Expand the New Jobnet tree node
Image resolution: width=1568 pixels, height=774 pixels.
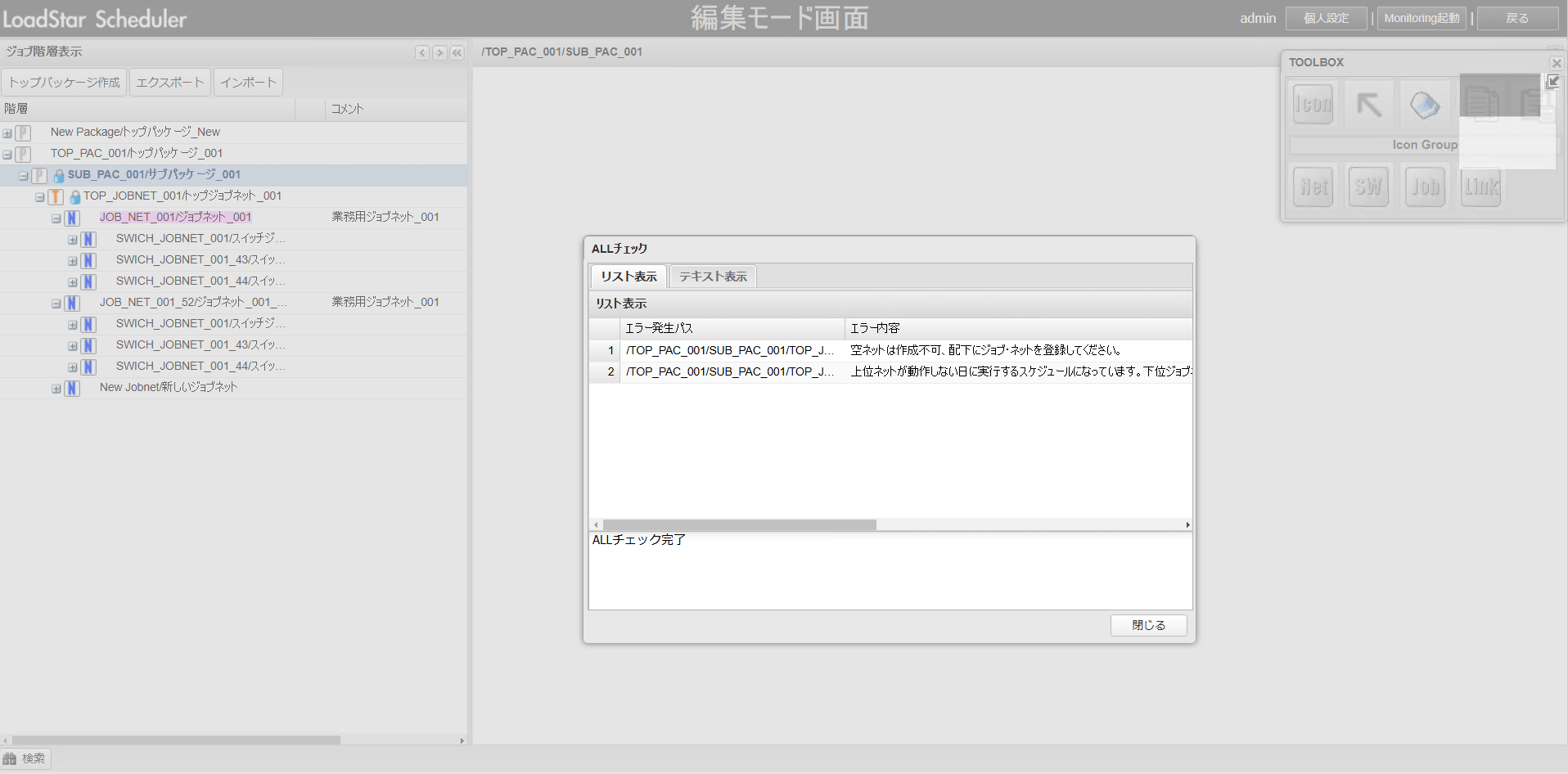[56, 389]
